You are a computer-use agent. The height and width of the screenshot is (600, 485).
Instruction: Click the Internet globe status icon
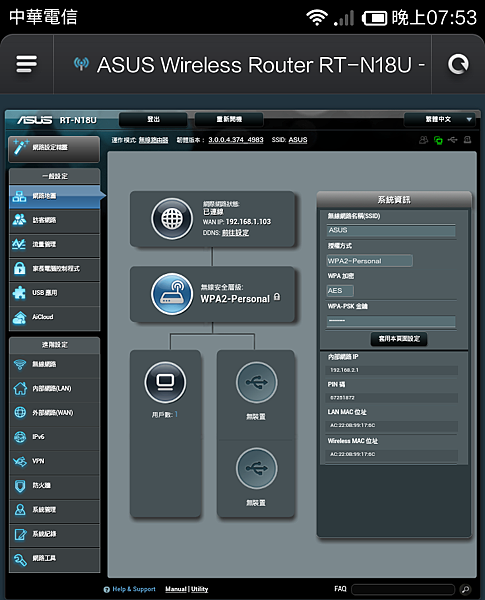pos(172,219)
